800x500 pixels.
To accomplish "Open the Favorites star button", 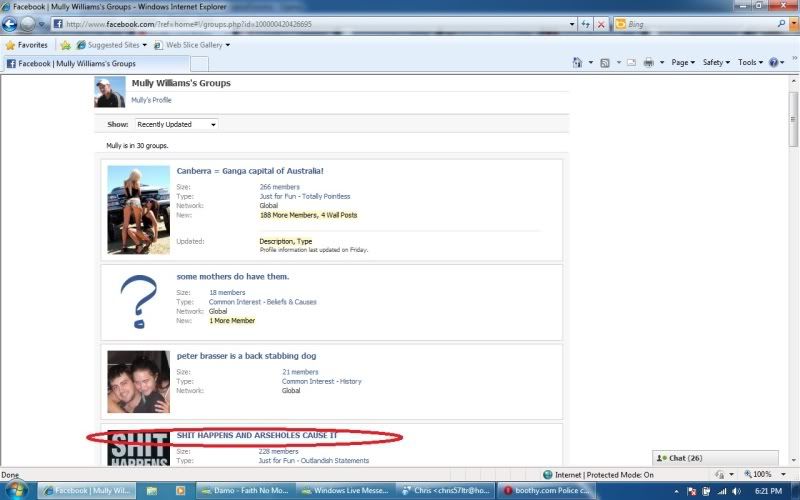I will [26, 45].
